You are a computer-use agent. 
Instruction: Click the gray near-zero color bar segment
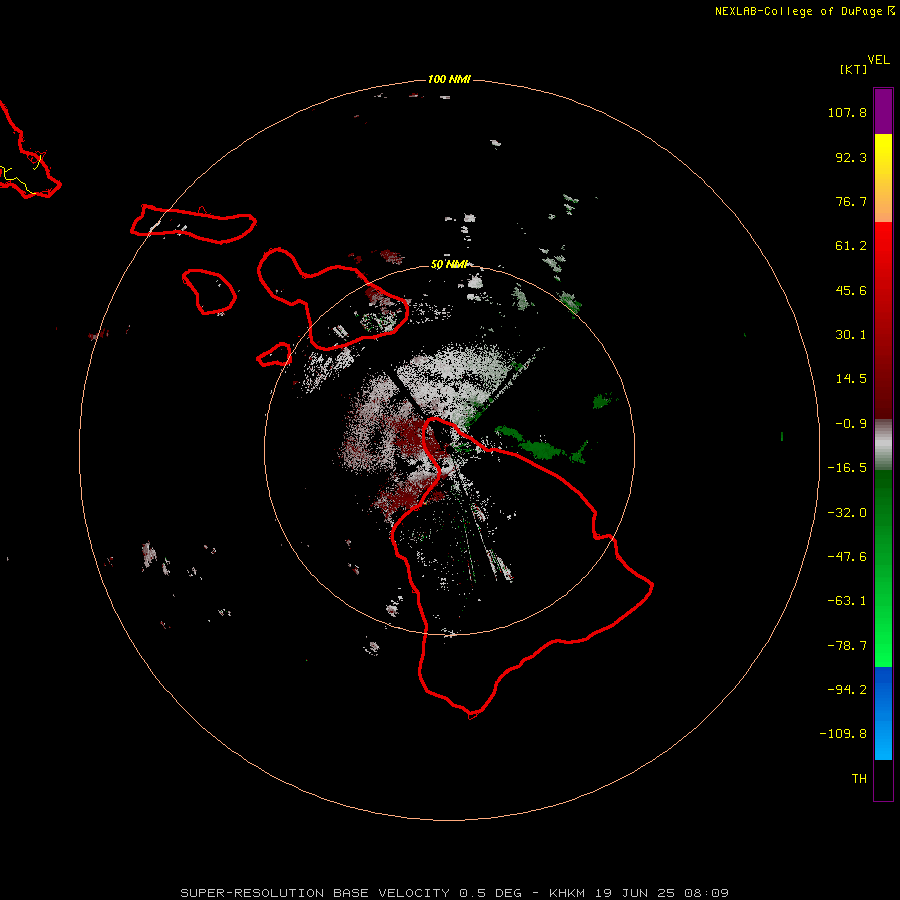[883, 445]
